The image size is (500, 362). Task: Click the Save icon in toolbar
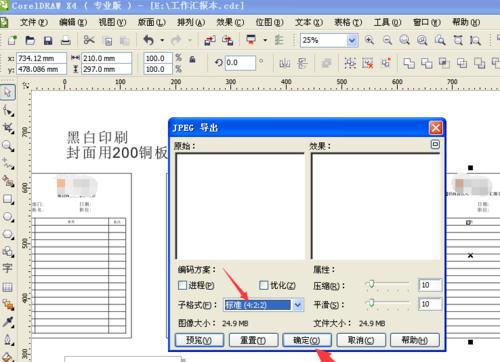click(x=48, y=41)
